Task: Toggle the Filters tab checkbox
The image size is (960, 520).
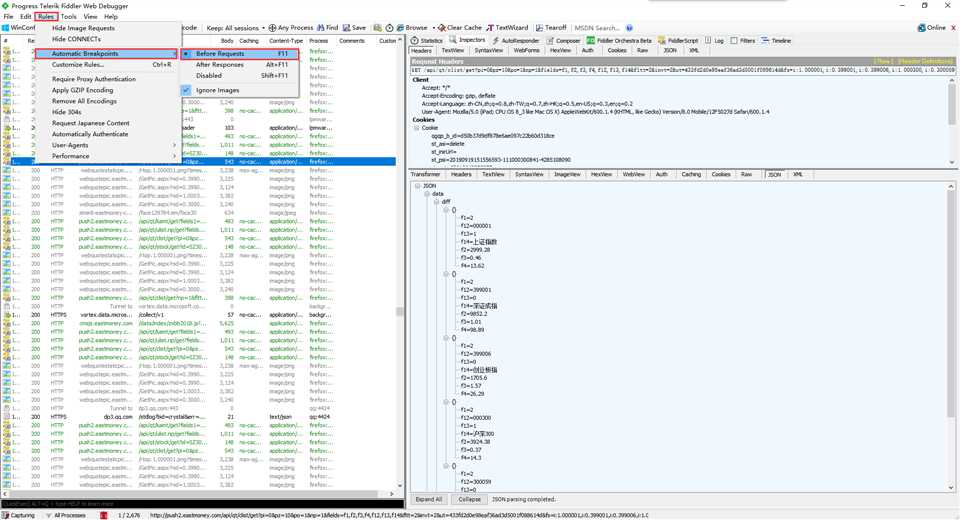Action: click(733, 40)
